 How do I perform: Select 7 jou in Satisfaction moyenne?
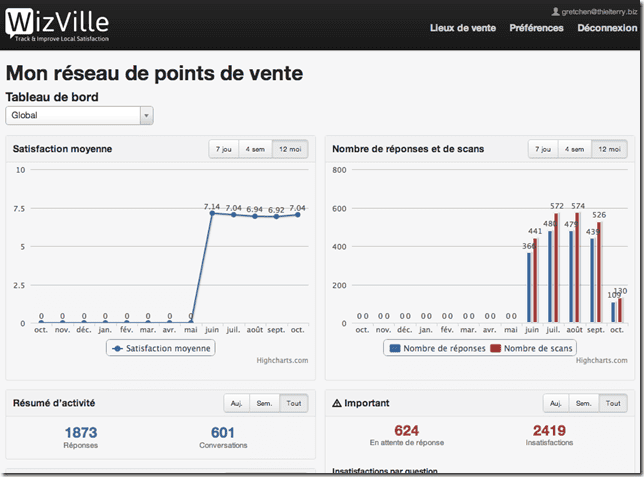coord(224,149)
